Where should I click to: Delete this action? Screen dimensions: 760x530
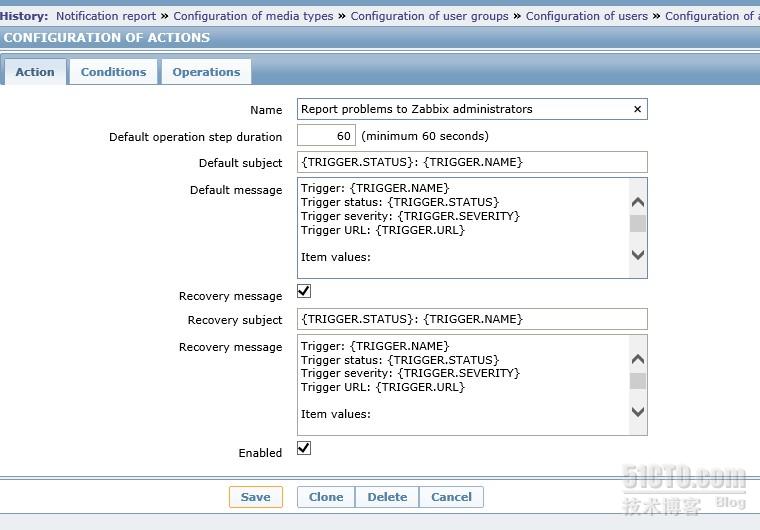(387, 497)
